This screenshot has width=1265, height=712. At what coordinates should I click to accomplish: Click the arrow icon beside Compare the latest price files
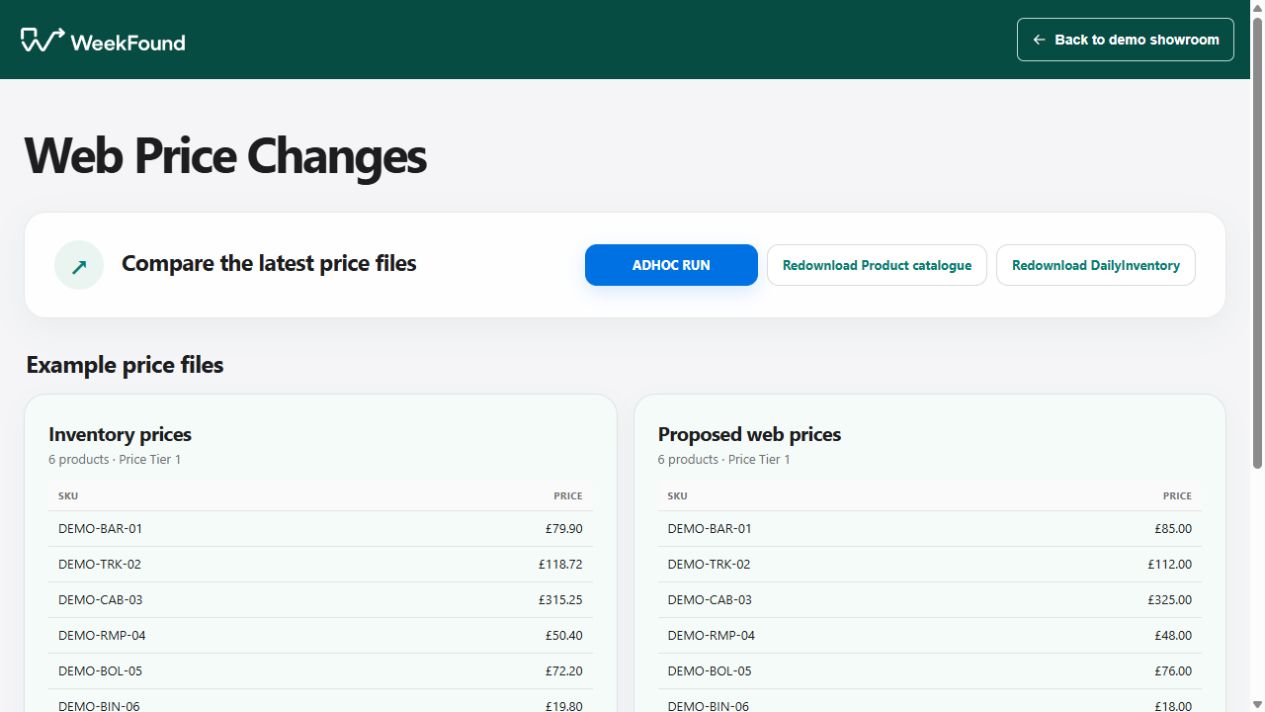tap(79, 265)
